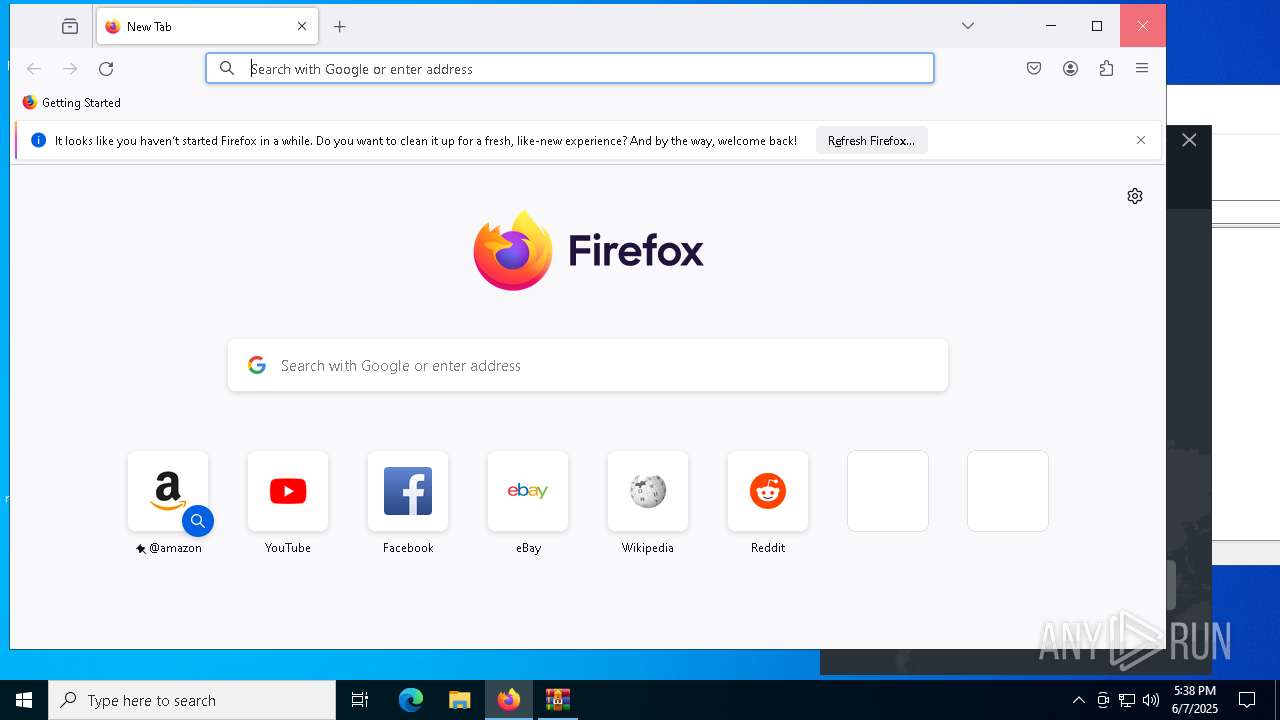Click the page search box with Google
This screenshot has height=720, width=1280.
click(x=588, y=365)
